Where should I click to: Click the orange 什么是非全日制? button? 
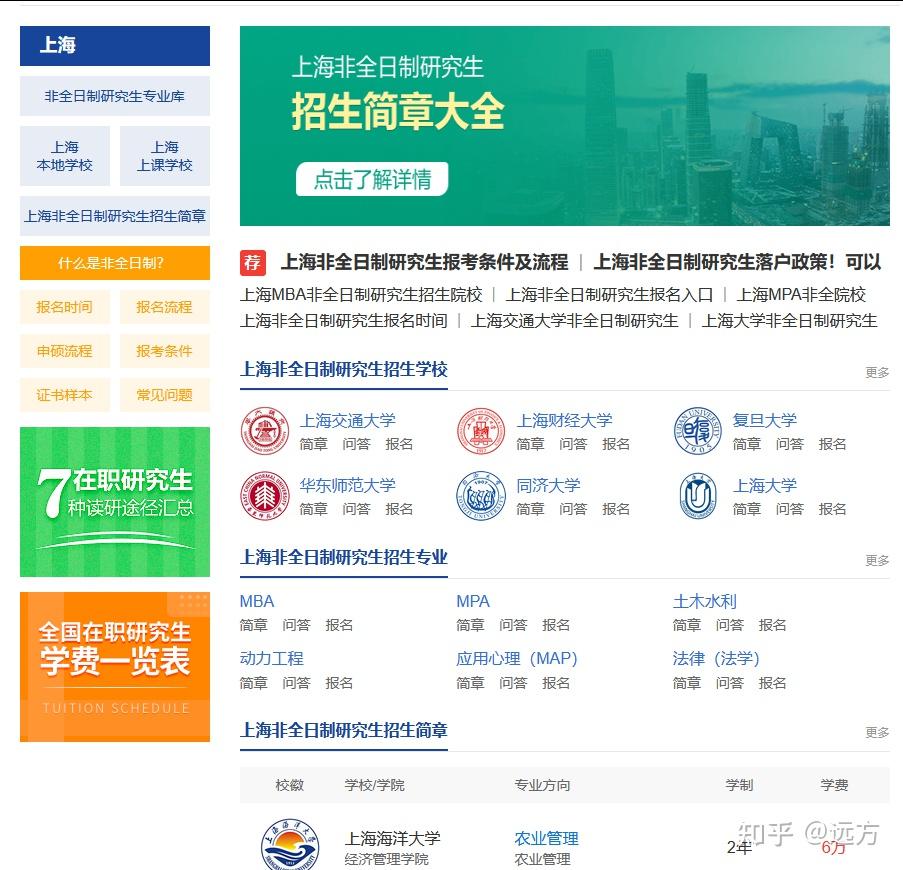tap(115, 263)
